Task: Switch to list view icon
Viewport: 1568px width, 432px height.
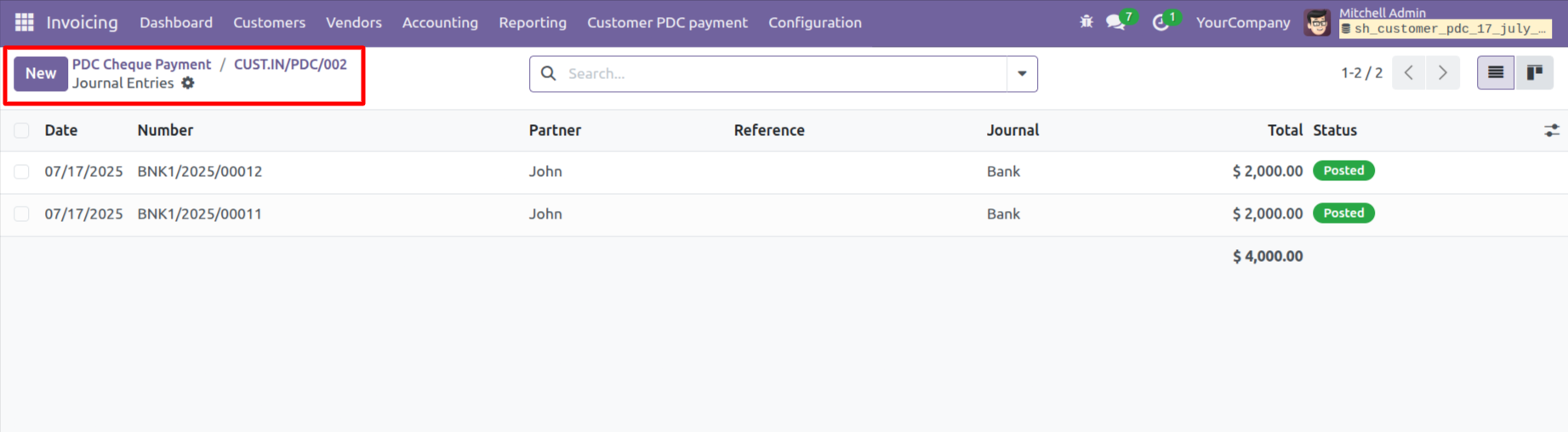Action: (x=1496, y=73)
